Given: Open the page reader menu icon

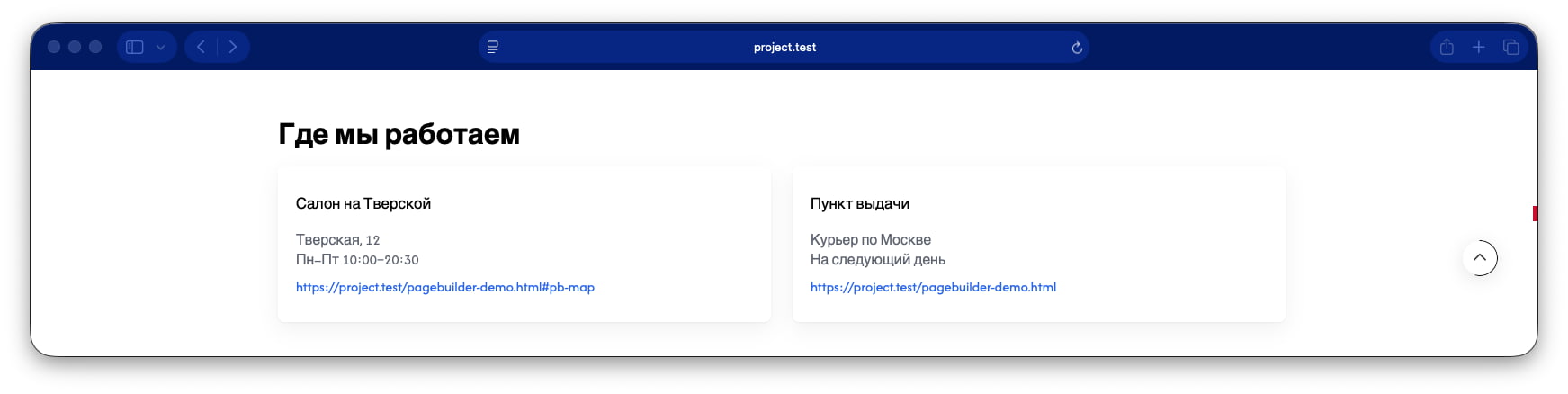Looking at the screenshot, I should point(493,47).
